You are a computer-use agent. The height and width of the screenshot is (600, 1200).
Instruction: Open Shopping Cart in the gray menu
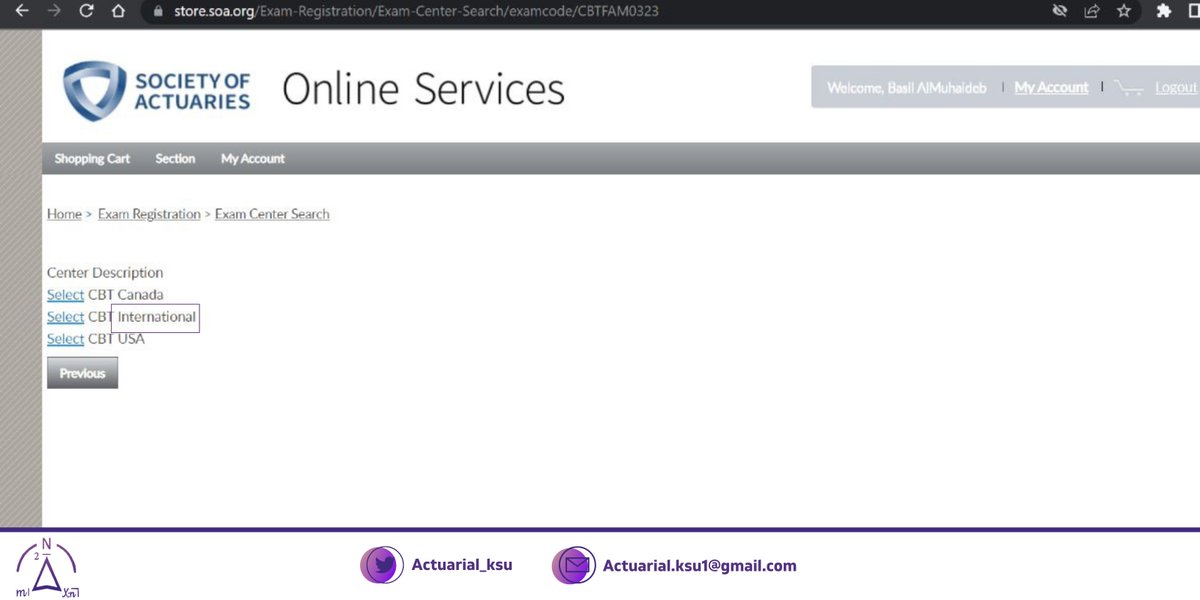92,159
